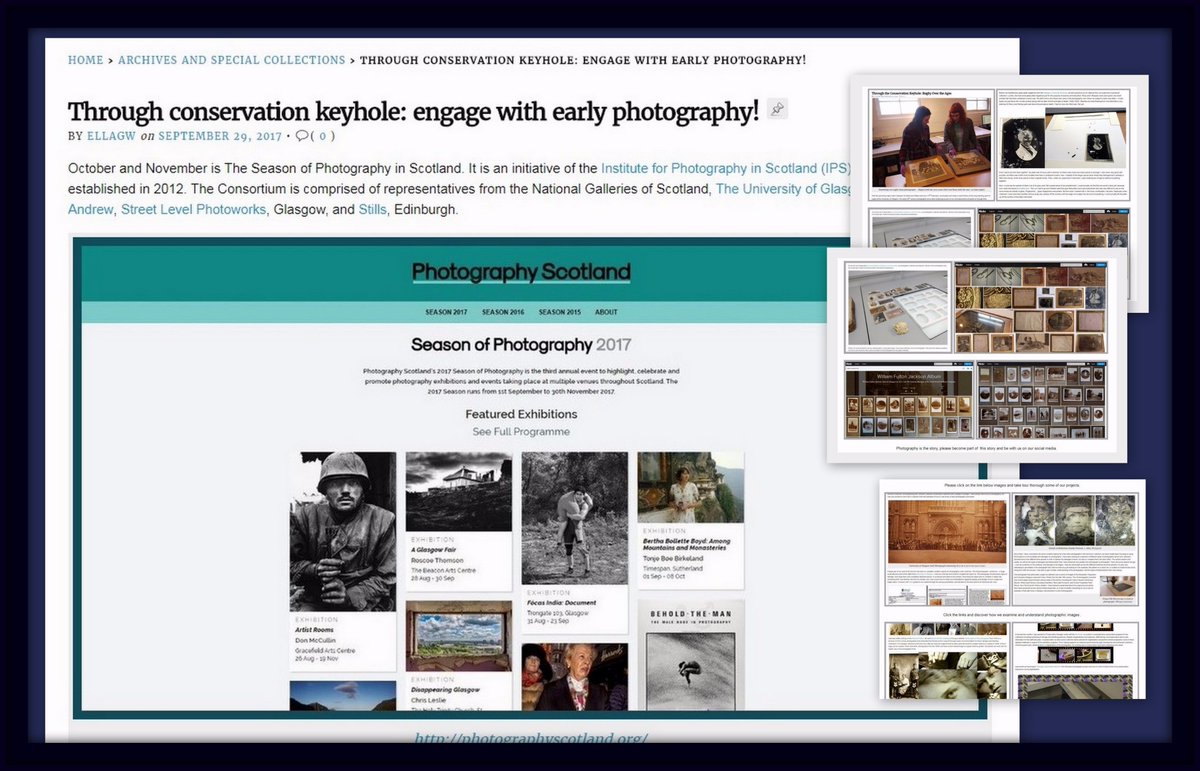Open the soldier photo of Artist Rooms exhibition

(x=343, y=531)
